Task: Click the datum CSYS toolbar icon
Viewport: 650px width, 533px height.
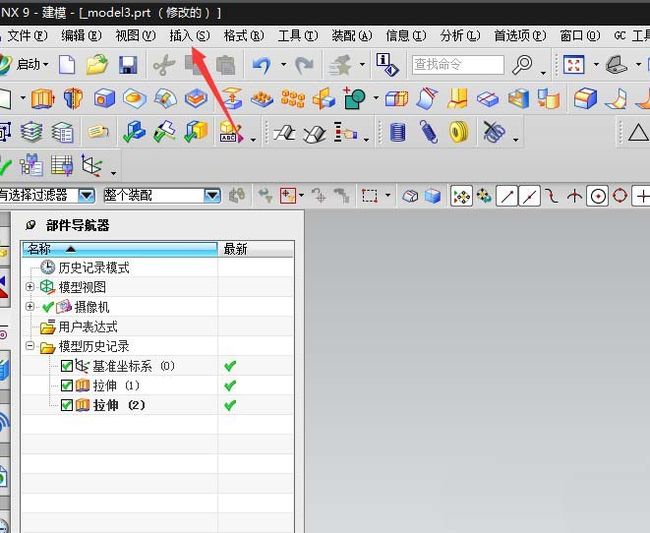Action: [x=92, y=166]
